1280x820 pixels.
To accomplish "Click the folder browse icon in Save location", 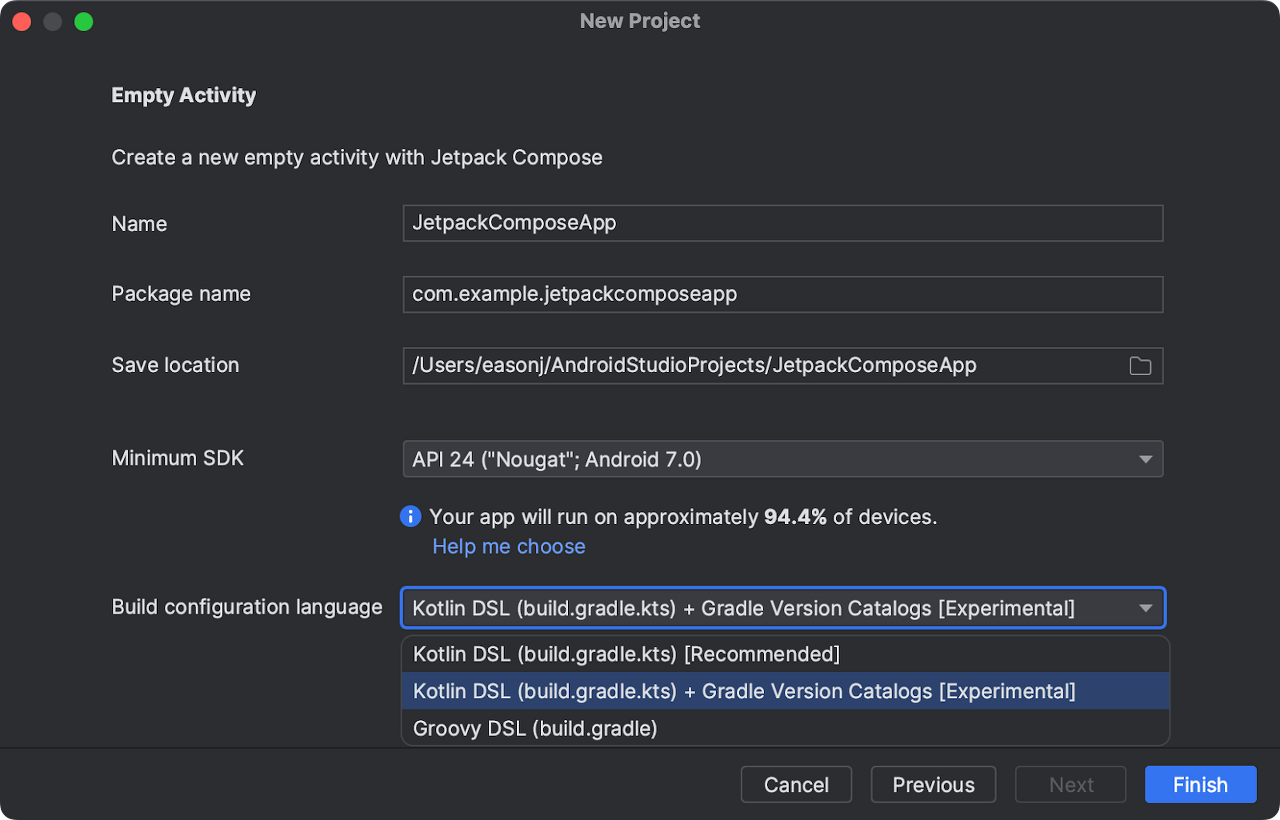I will tap(1140, 366).
